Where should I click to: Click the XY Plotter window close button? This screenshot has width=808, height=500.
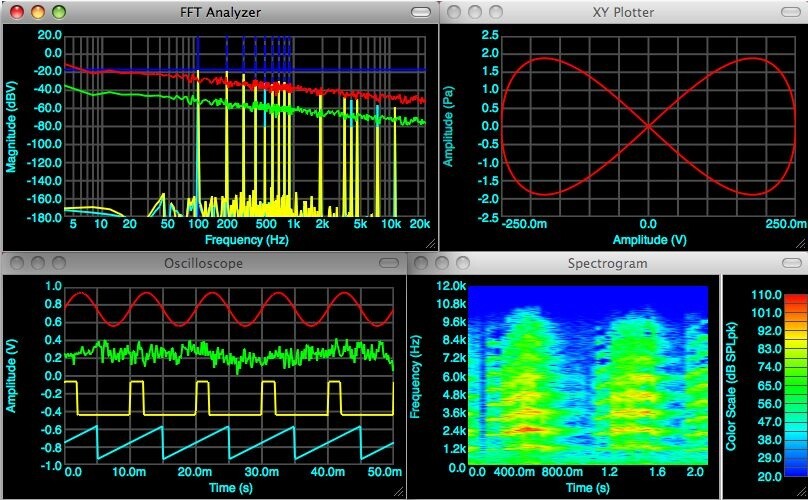coord(453,12)
